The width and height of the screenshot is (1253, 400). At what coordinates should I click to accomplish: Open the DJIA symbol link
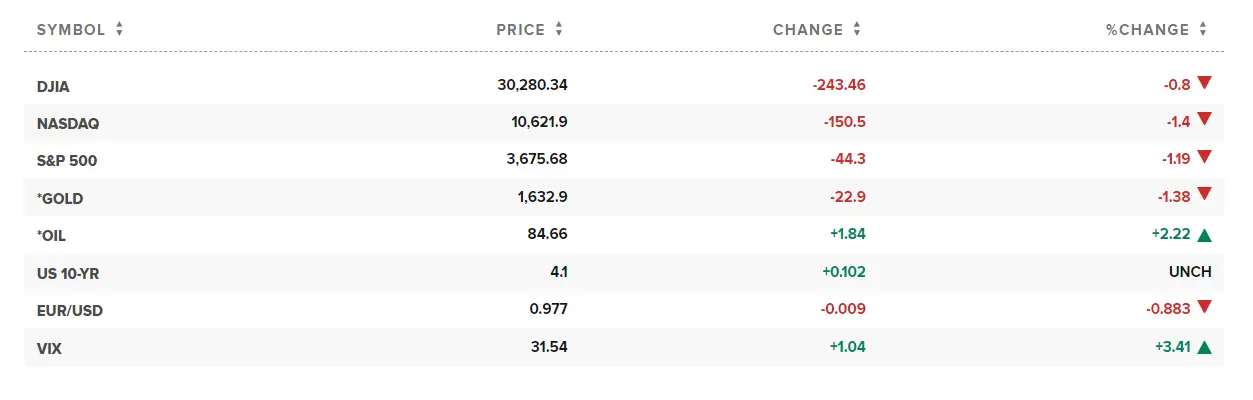[x=53, y=86]
